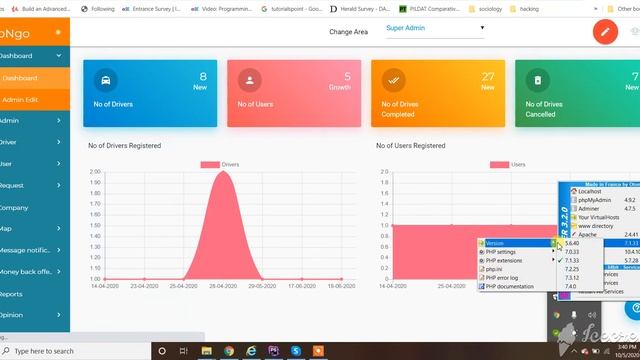Open the 'Following' bookmark
The height and width of the screenshot is (360, 640).
click(98, 9)
